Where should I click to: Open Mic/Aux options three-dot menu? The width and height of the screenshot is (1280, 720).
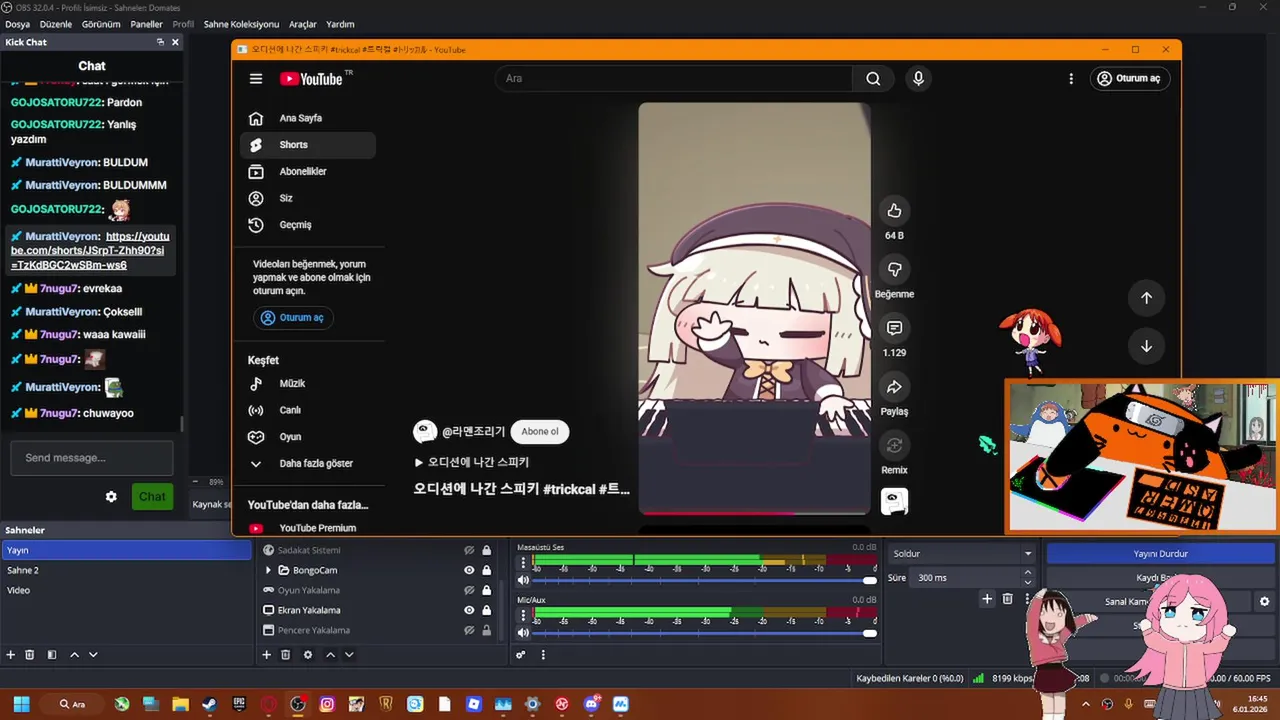point(523,616)
